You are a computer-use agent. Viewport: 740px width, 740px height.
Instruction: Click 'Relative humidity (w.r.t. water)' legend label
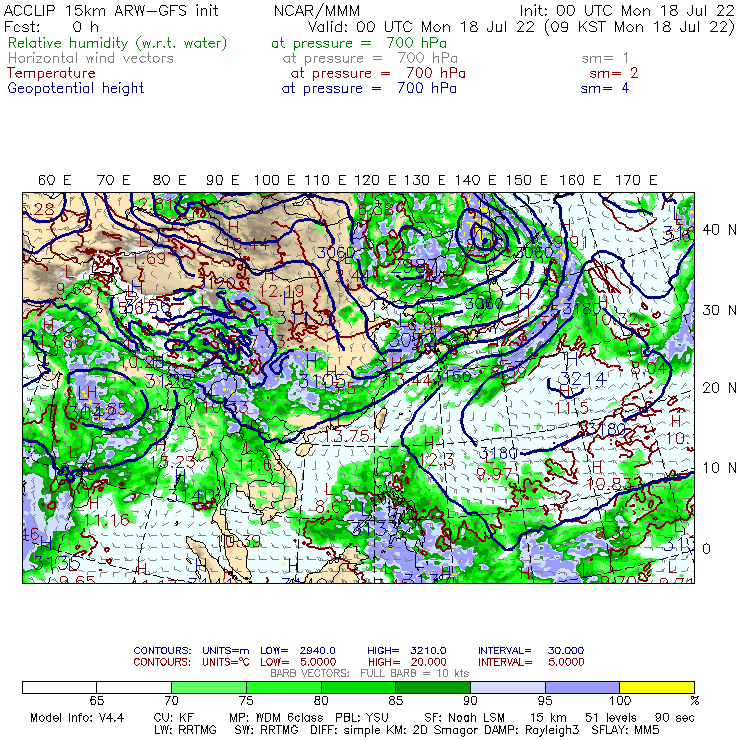(118, 43)
